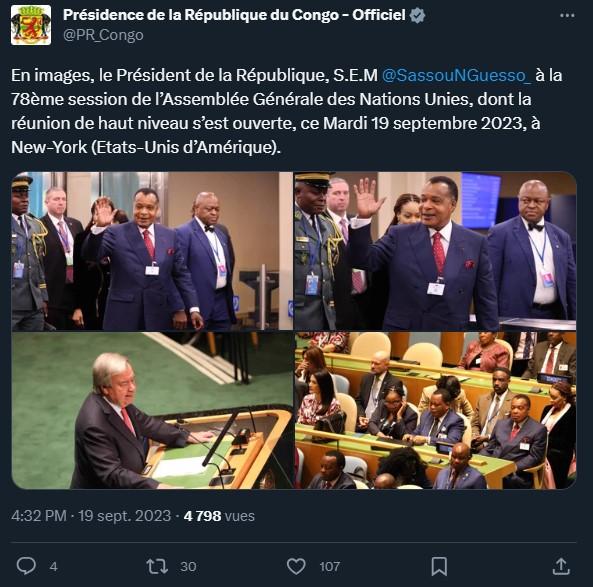The height and width of the screenshot is (587, 593).
Task: Click the retweet arrows icon
Action: tap(157, 566)
